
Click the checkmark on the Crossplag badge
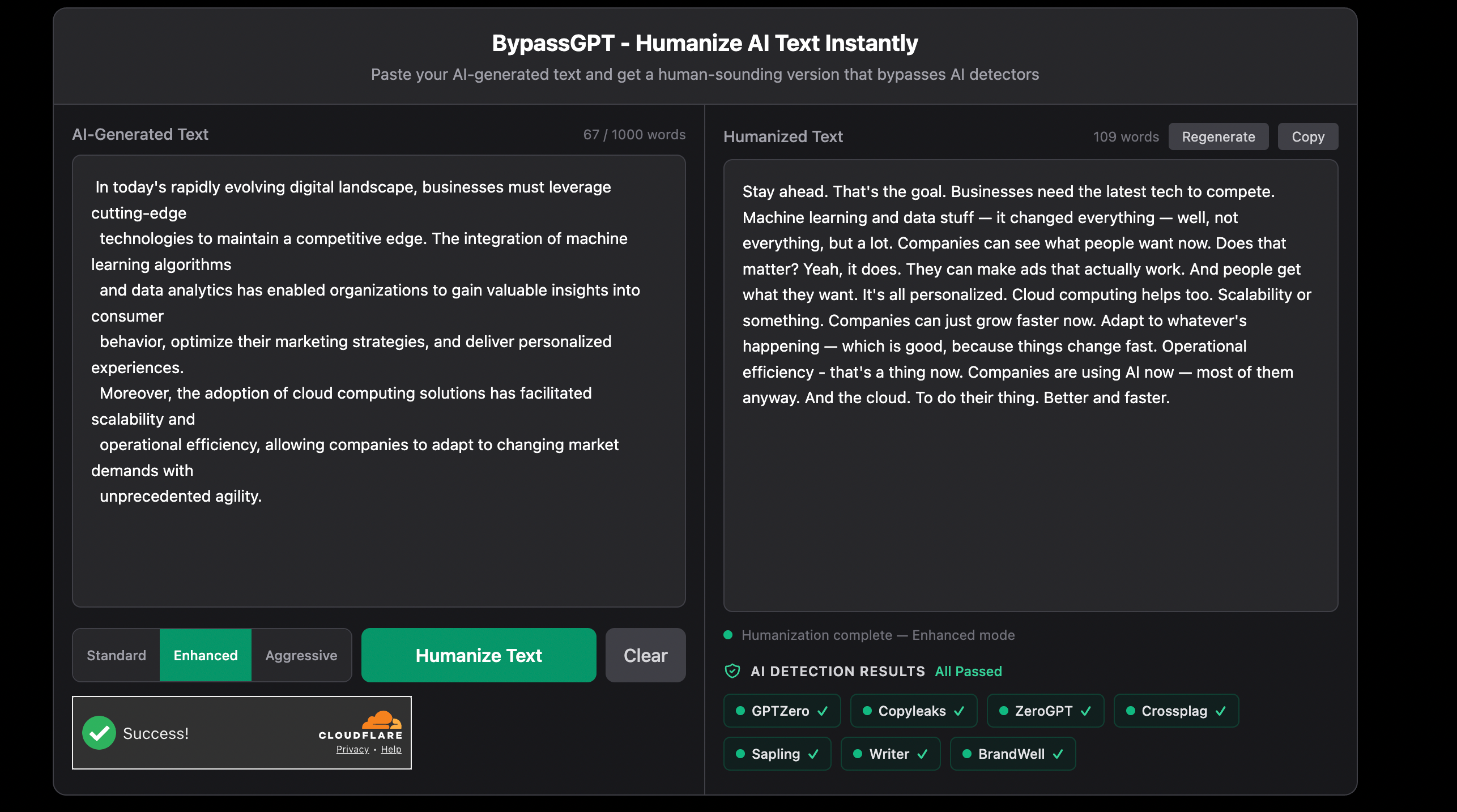point(1222,711)
